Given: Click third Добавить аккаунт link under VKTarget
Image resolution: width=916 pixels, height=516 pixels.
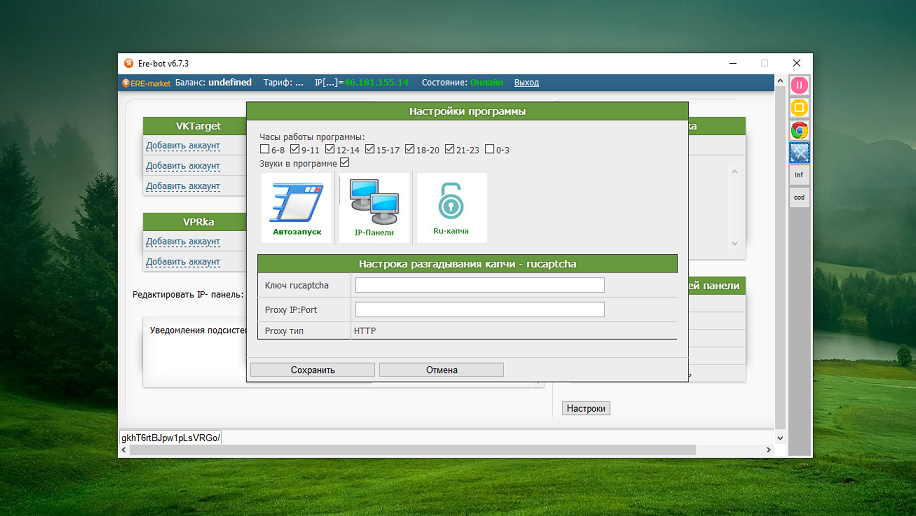Looking at the screenshot, I should 183,186.
